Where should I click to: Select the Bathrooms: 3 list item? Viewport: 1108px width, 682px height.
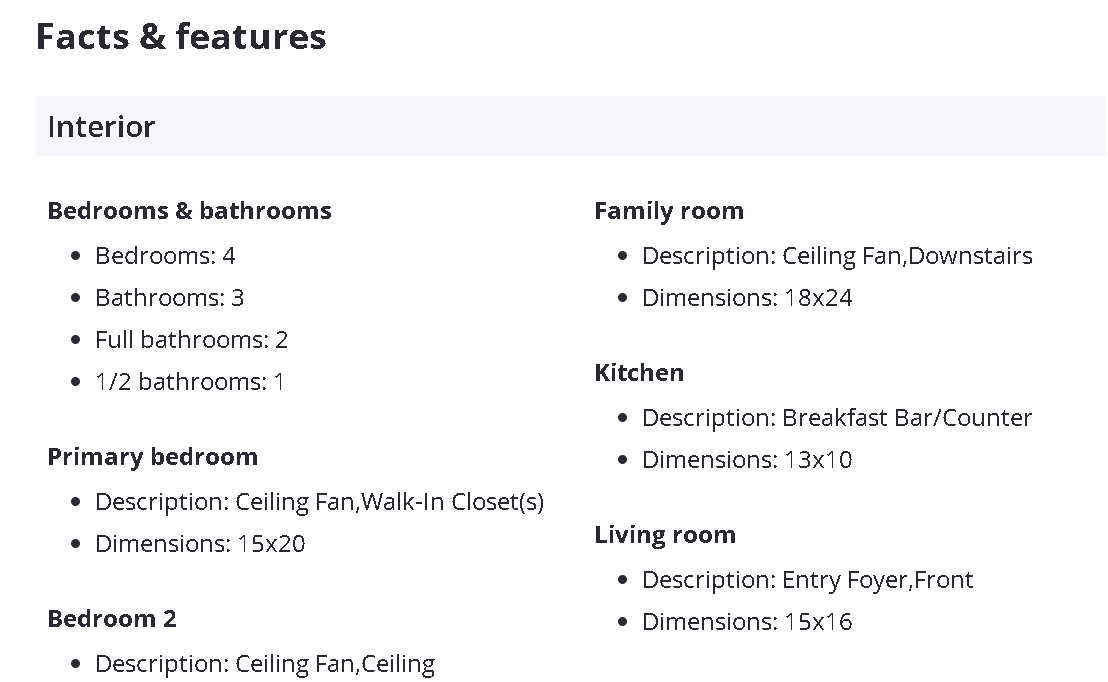[x=169, y=298]
